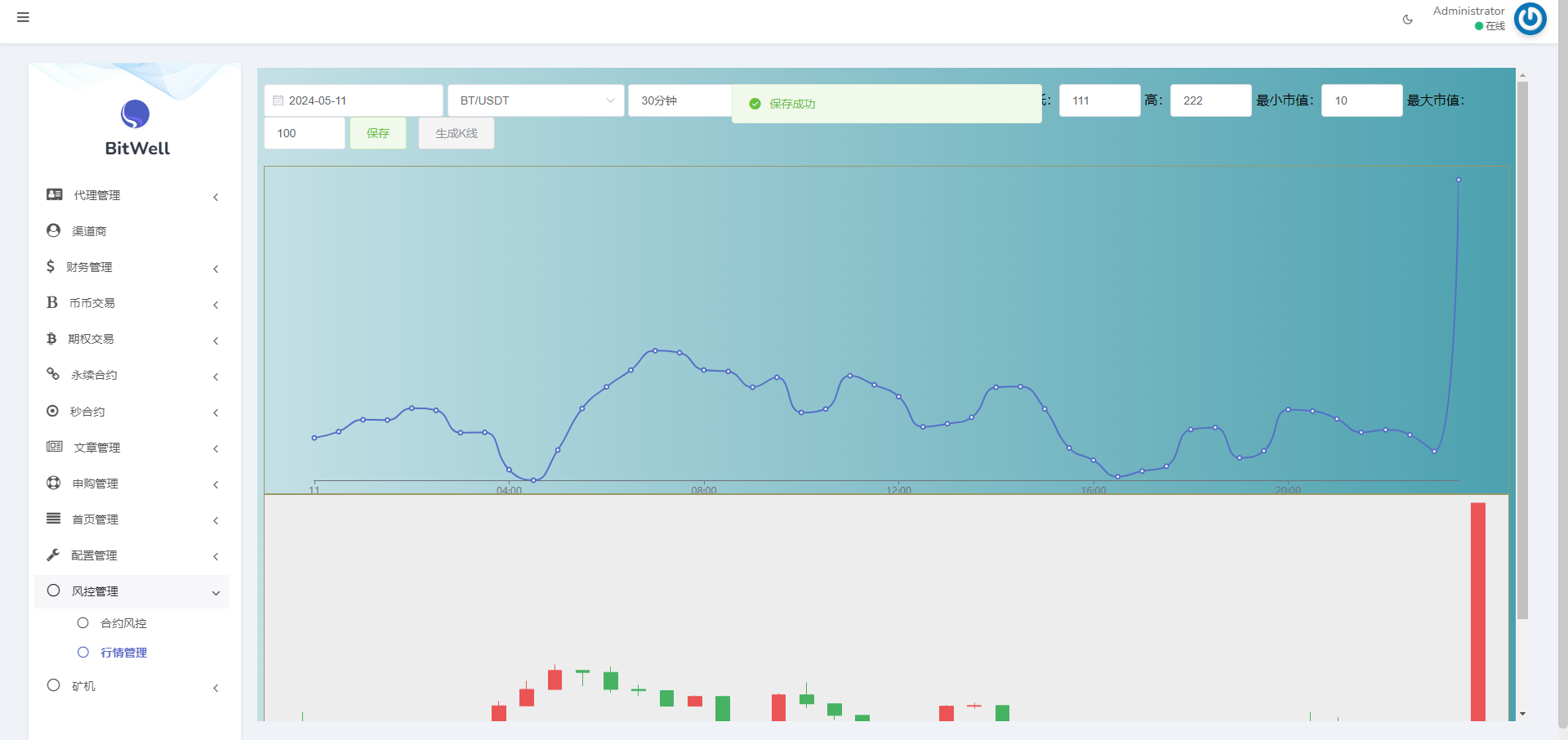Select the 合约风控 submenu item

[x=123, y=623]
